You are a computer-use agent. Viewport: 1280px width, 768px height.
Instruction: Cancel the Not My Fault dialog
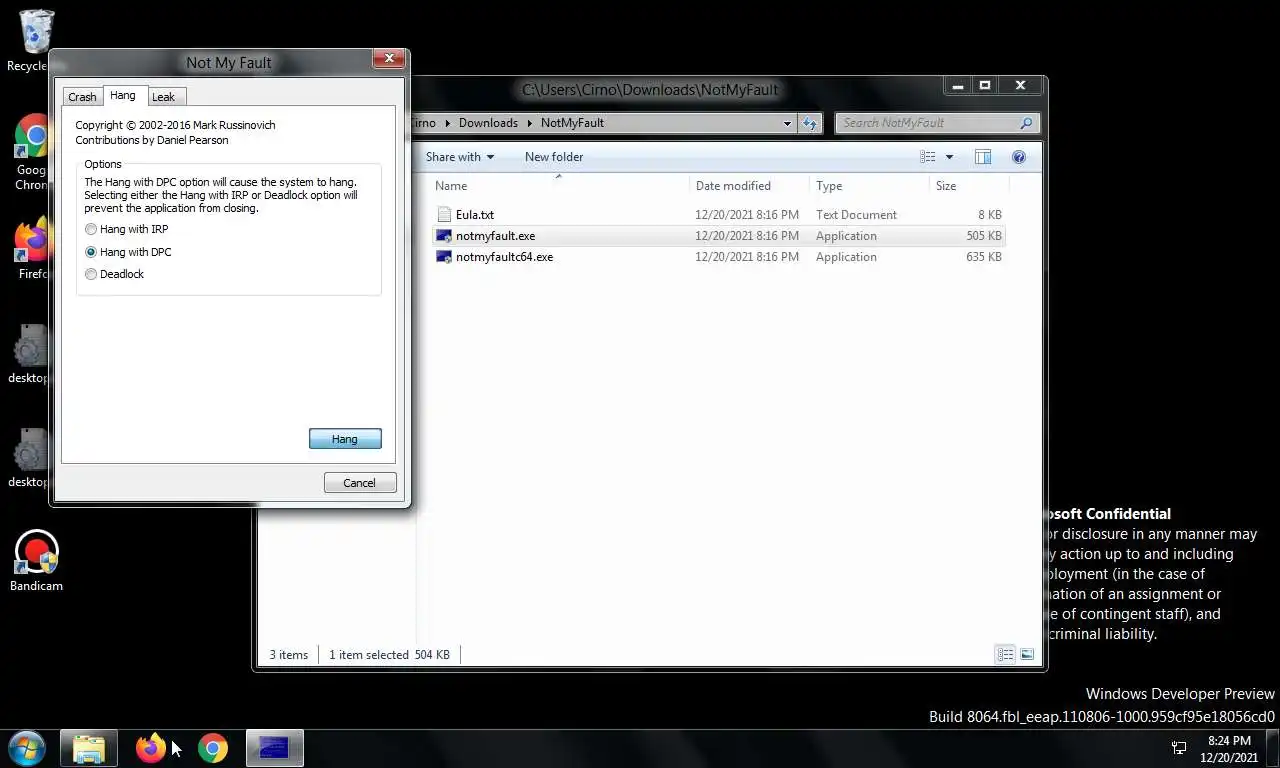[x=360, y=483]
